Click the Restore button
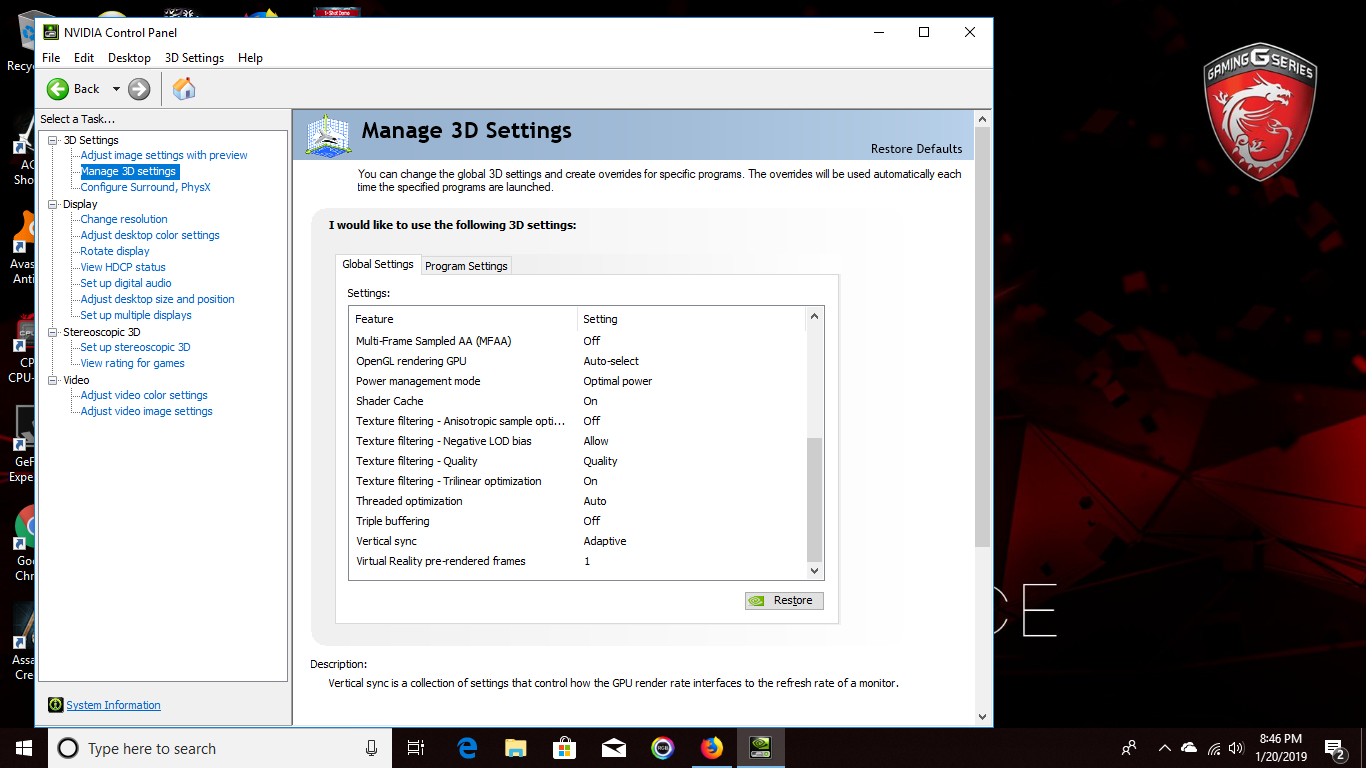Viewport: 1366px width, 768px height. click(784, 601)
